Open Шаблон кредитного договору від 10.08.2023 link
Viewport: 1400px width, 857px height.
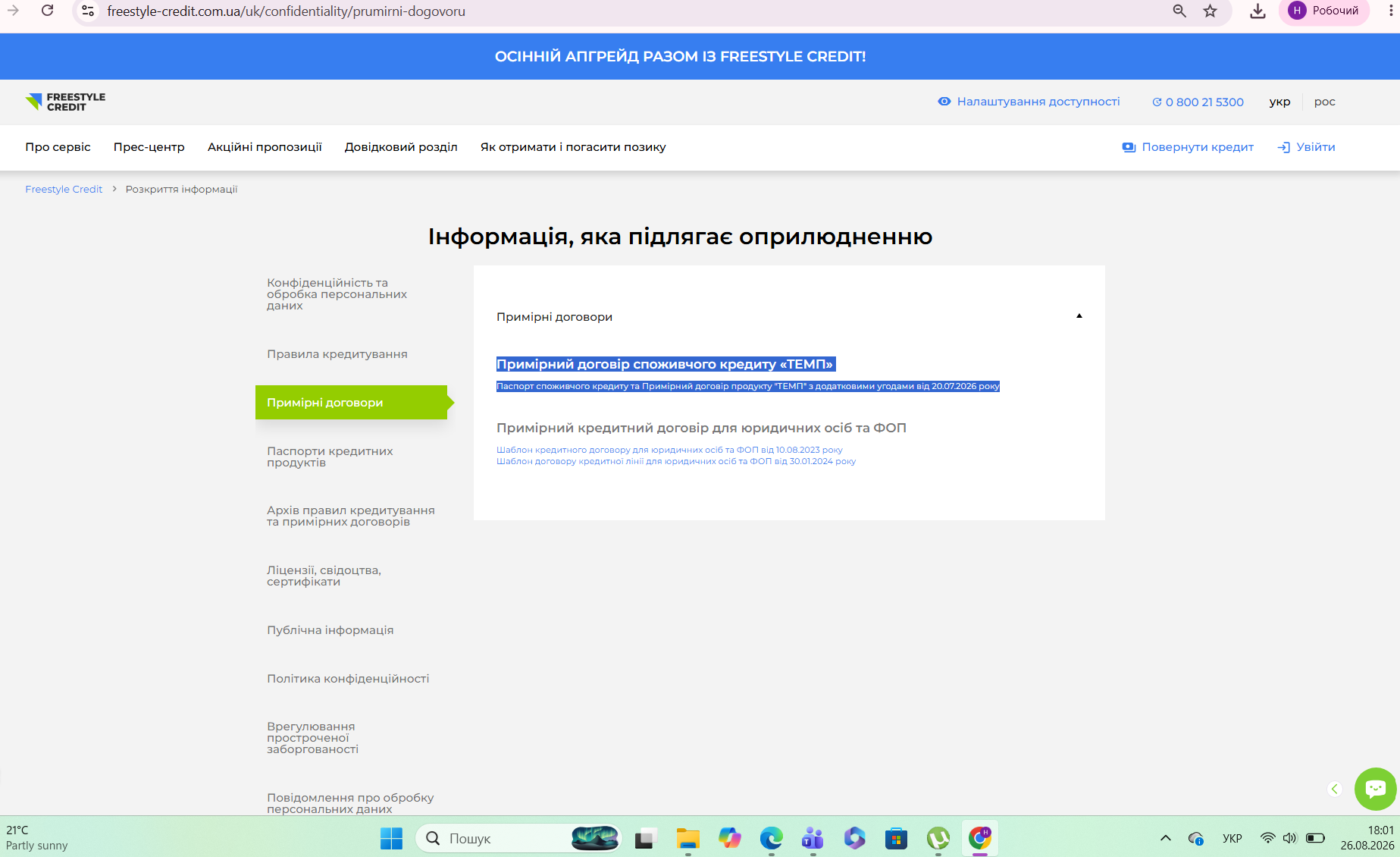tap(669, 450)
